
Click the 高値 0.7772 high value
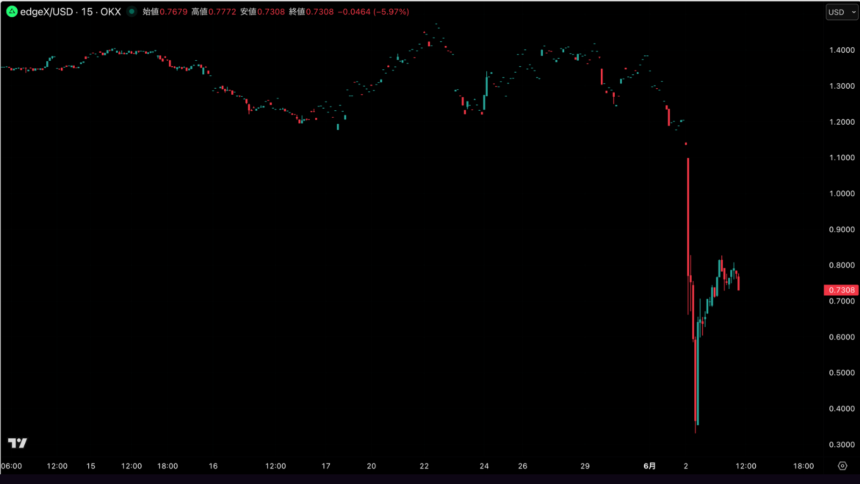coord(213,12)
